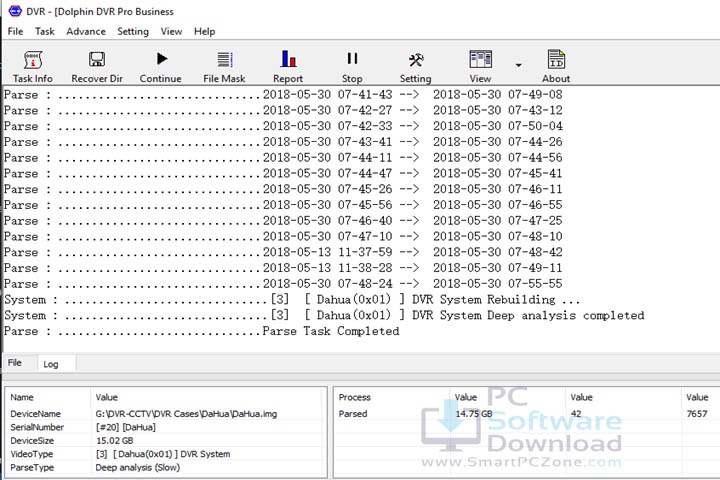Open the Advance menu
This screenshot has width=720, height=480.
point(86,31)
